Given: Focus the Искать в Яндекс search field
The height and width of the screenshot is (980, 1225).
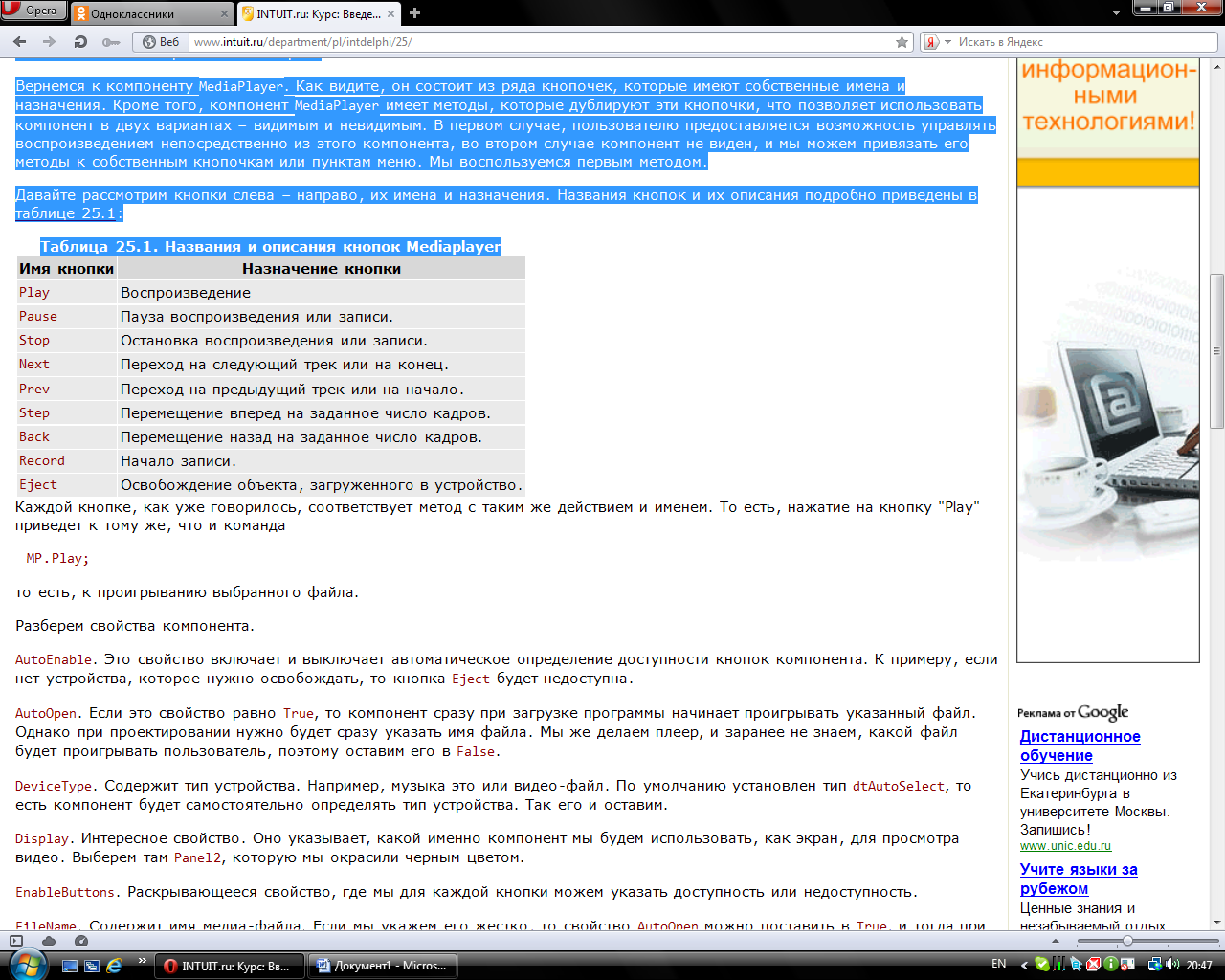Looking at the screenshot, I should [x=1086, y=42].
